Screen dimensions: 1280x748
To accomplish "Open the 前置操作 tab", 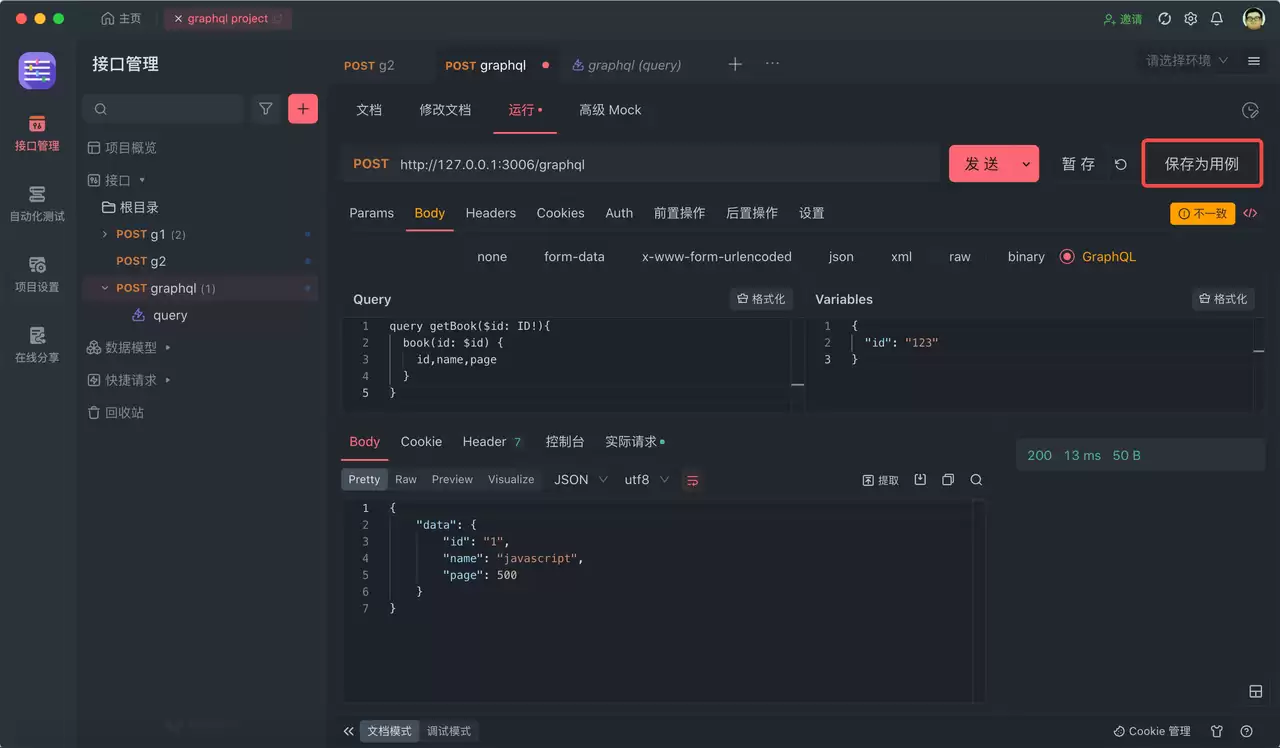I will click(x=679, y=213).
